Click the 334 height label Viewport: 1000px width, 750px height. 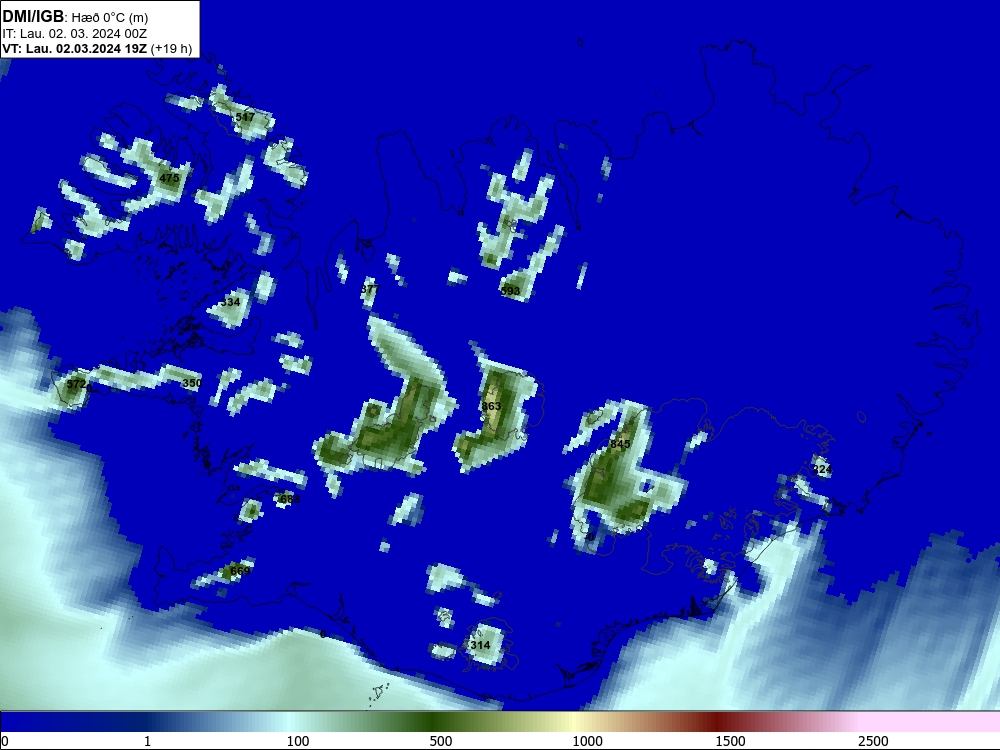pyautogui.click(x=230, y=302)
